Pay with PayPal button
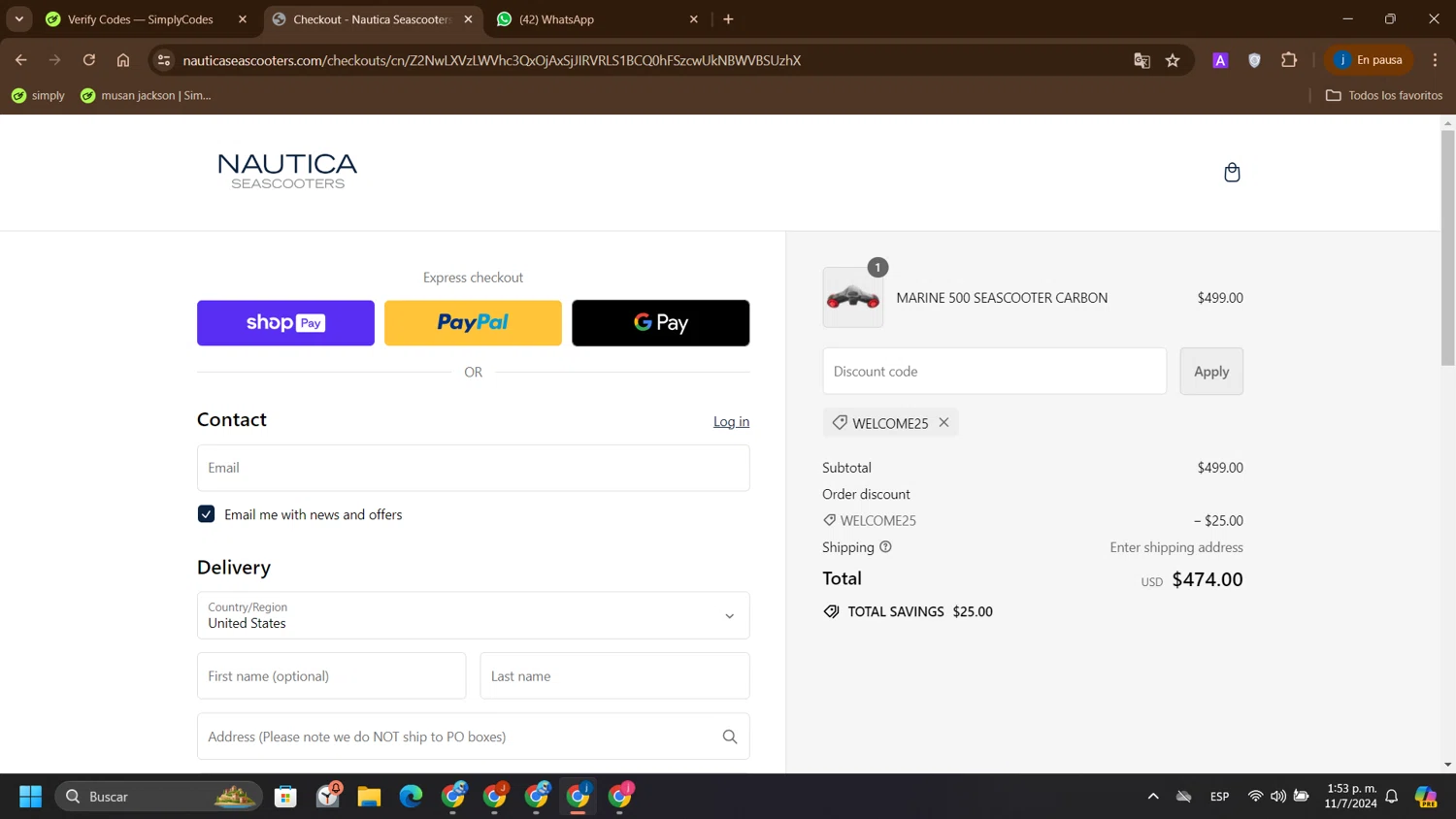This screenshot has height=819, width=1456. pos(473,323)
